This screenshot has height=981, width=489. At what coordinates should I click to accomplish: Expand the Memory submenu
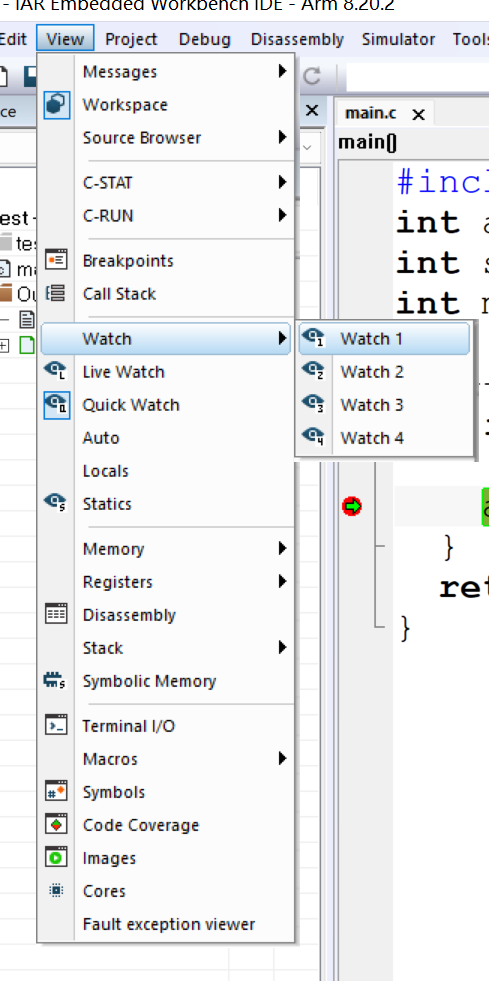point(166,549)
